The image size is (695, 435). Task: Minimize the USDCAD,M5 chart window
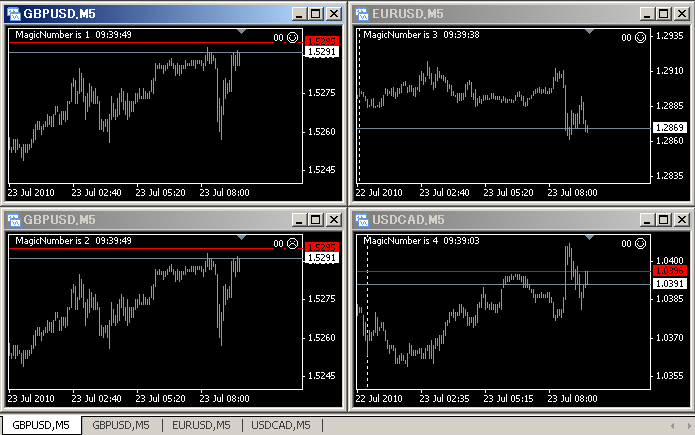[x=647, y=220]
